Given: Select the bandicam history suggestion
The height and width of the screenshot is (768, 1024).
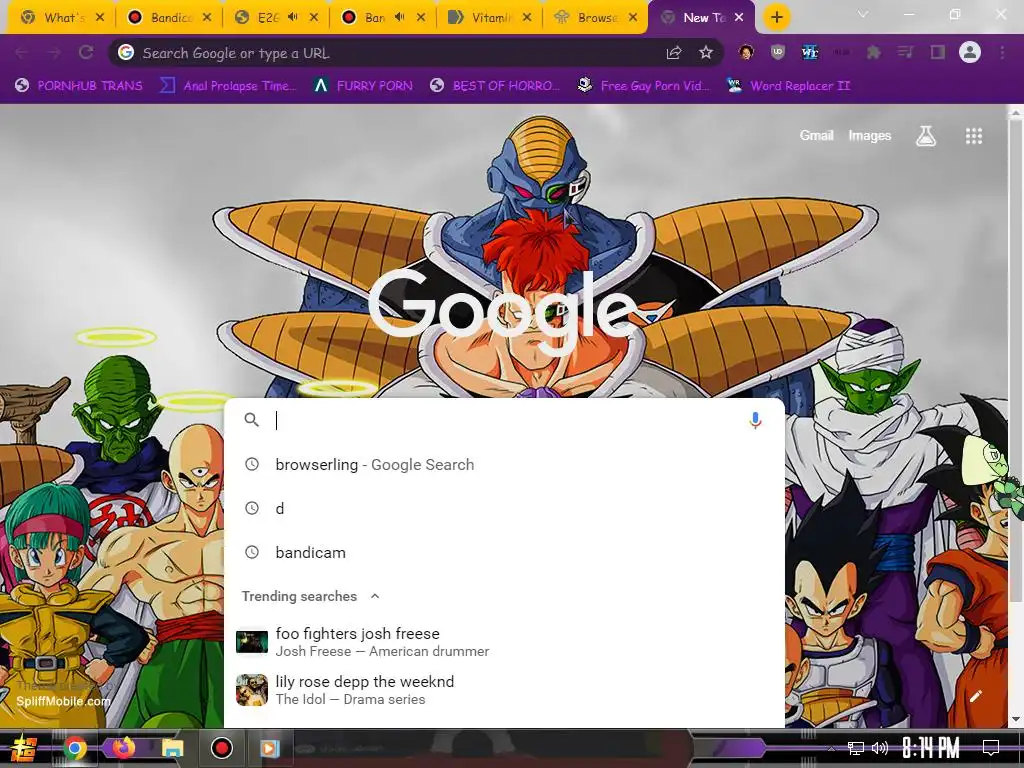Looking at the screenshot, I should pos(504,552).
